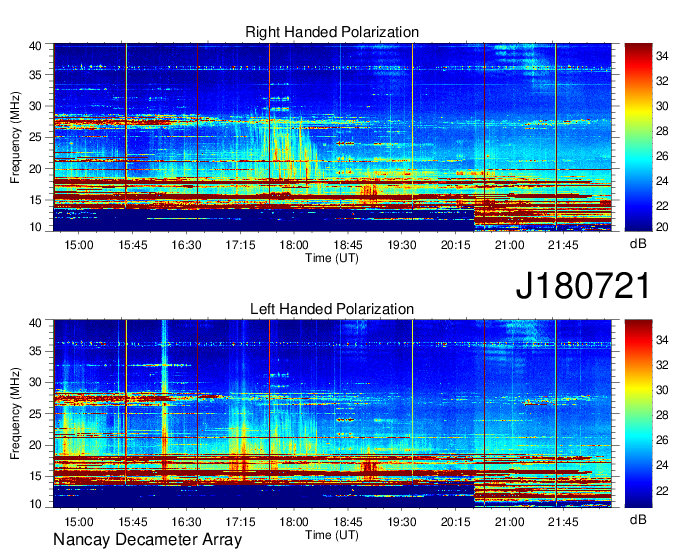This screenshot has width=680, height=552.
Task: Click the 17:15 time tick of Left Handed plot
Action: 240,522
